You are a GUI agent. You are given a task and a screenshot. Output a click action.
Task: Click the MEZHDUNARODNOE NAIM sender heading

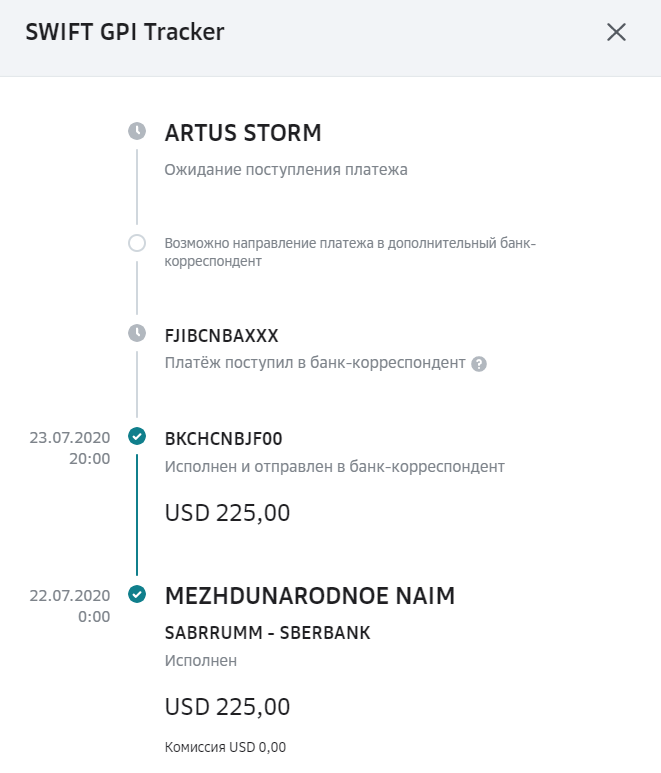309,596
